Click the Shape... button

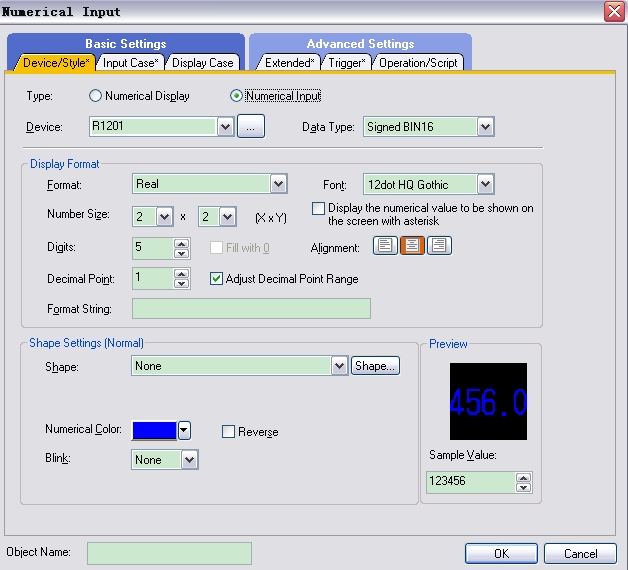[x=375, y=366]
